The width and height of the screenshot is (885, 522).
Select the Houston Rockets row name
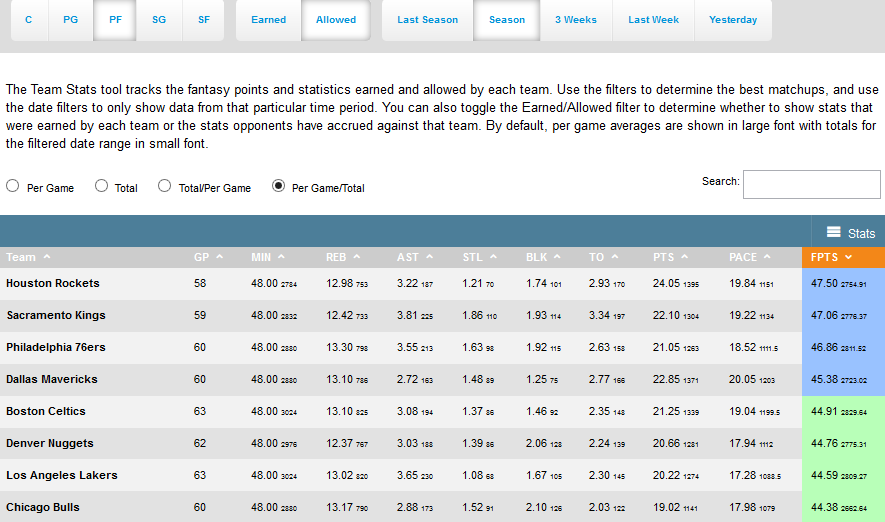coord(52,283)
